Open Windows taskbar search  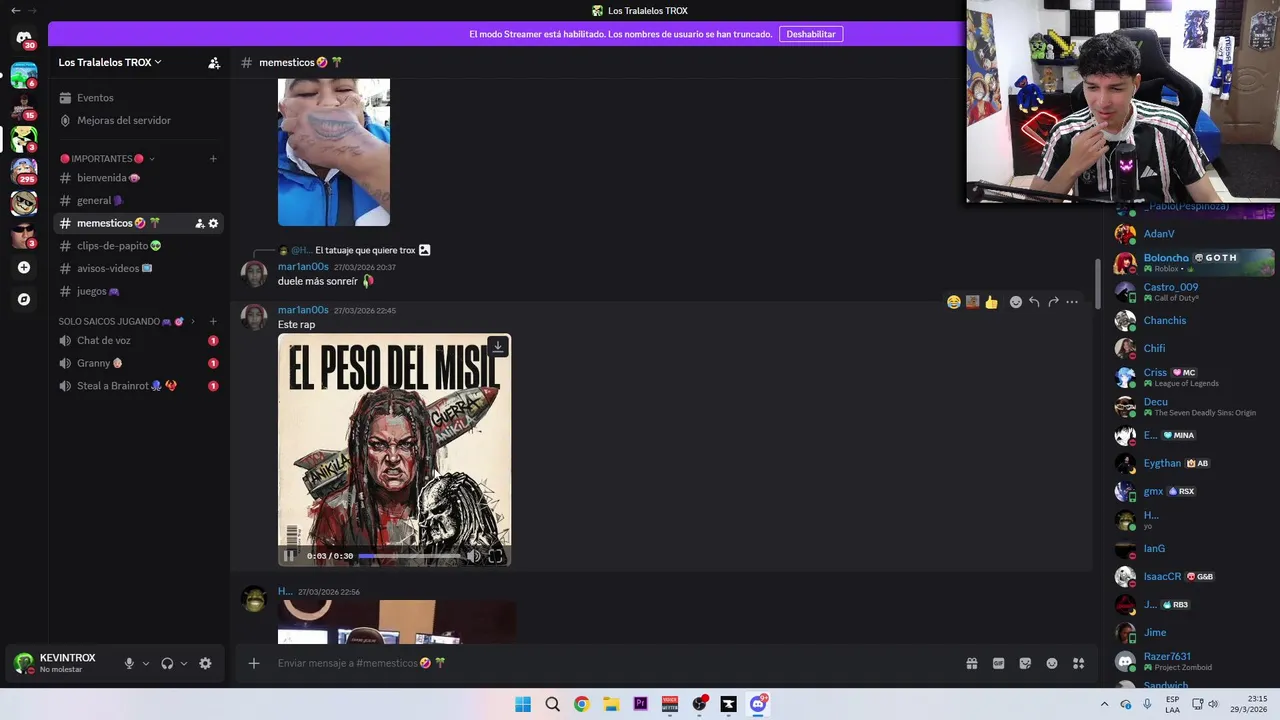tap(552, 704)
